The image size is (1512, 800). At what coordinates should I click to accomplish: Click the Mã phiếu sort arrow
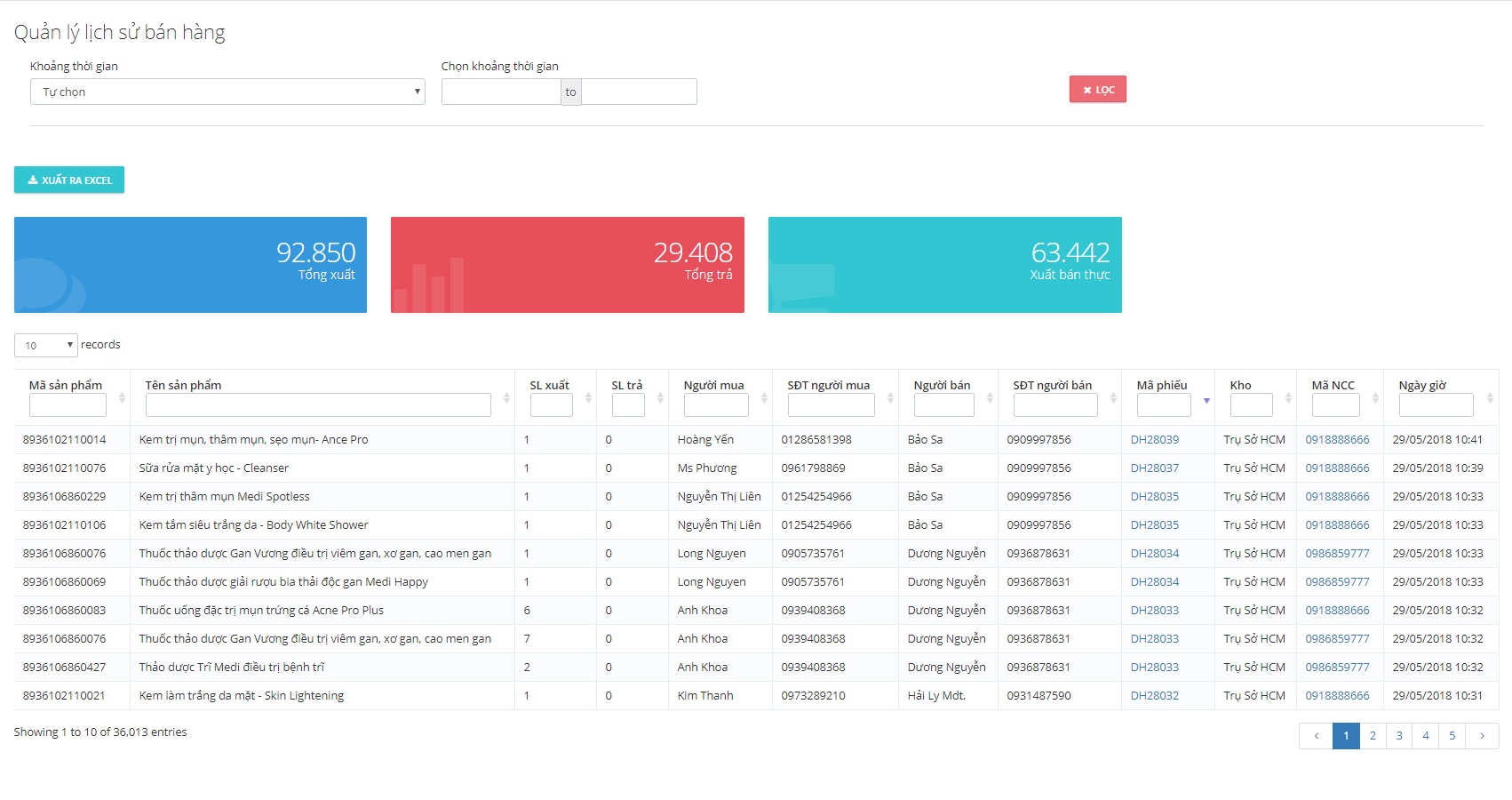[1206, 400]
